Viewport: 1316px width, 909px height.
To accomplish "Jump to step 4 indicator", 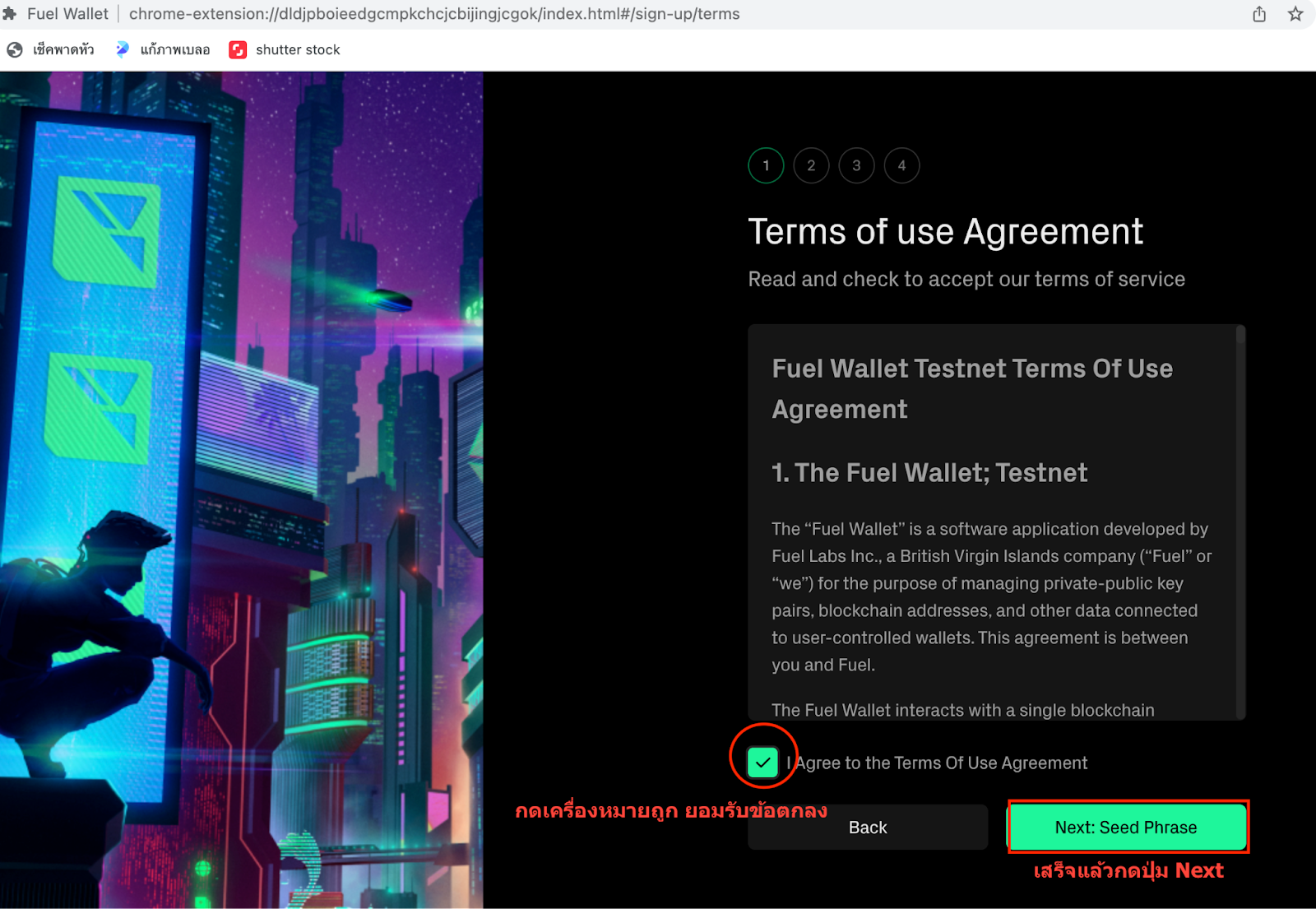I will click(901, 166).
